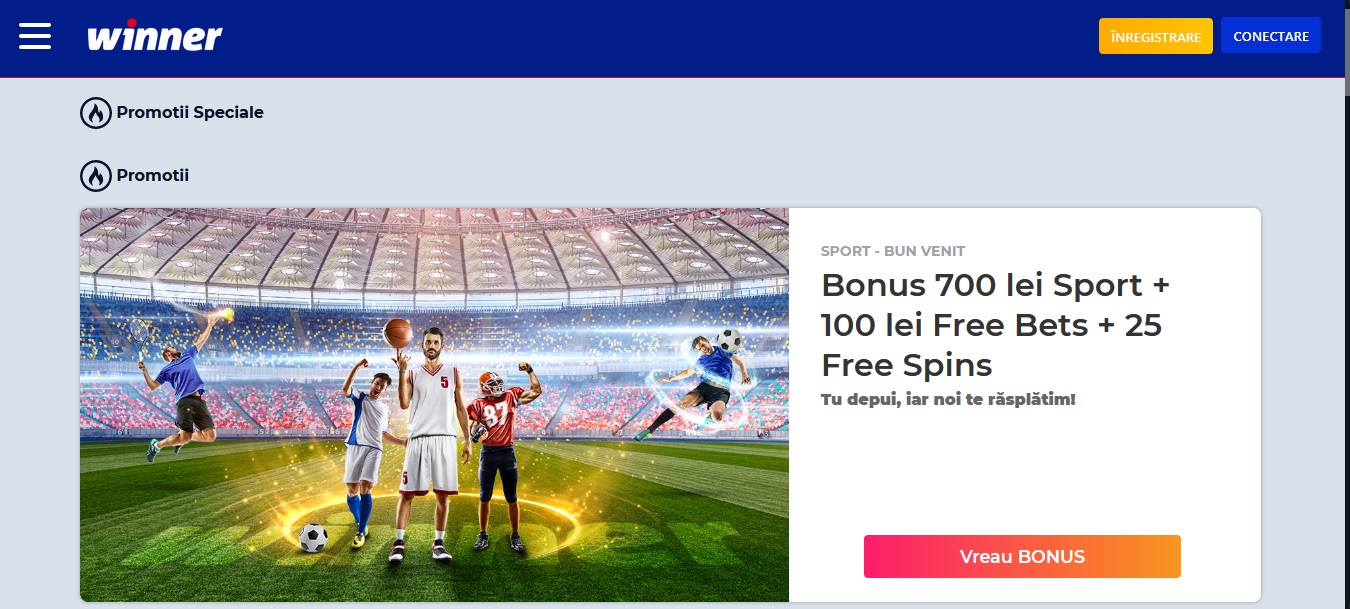Click the flame icon beside Promotii Speciale
The height and width of the screenshot is (609, 1350).
(x=96, y=113)
